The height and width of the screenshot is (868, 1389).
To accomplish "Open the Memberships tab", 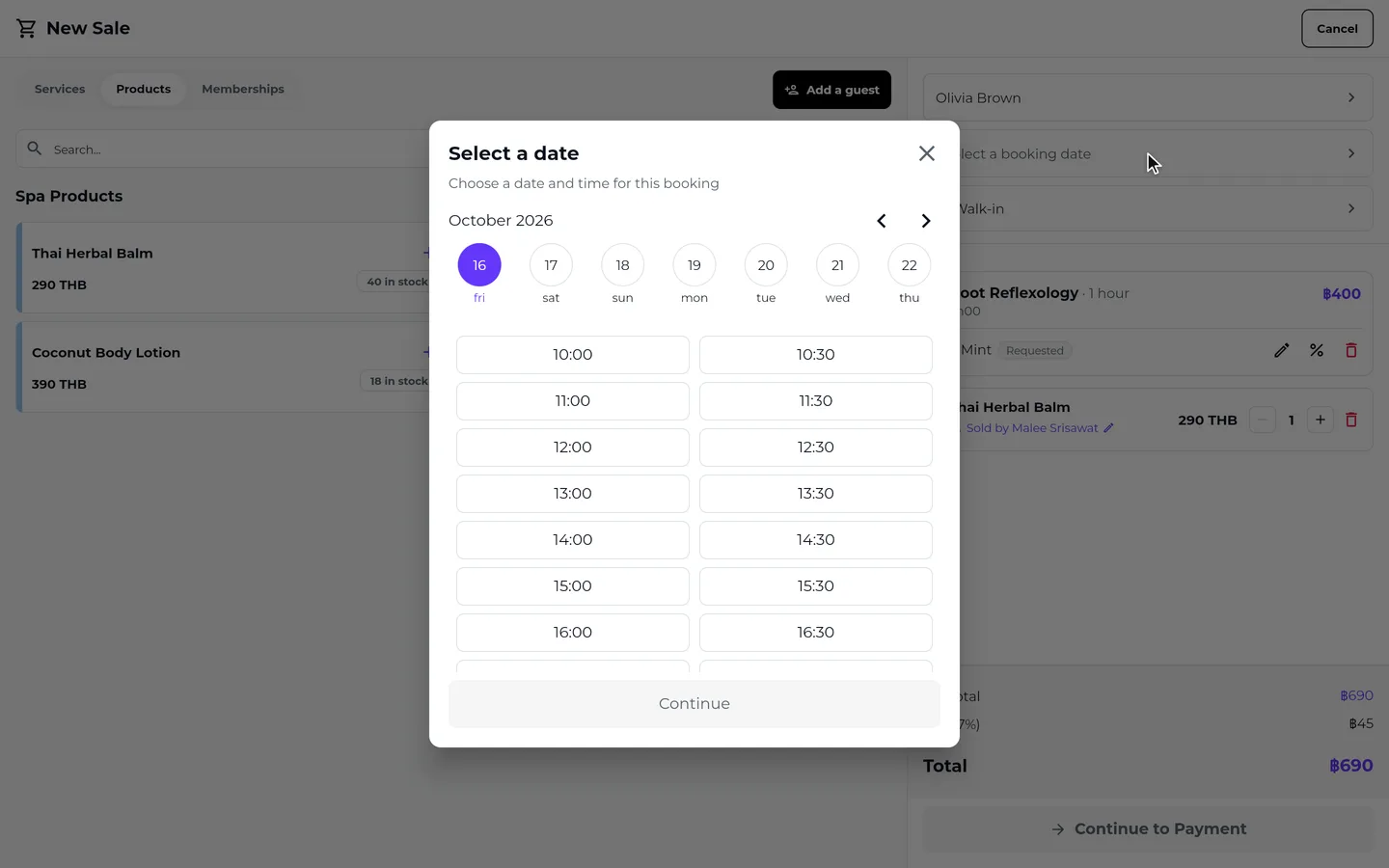I will pos(243,89).
